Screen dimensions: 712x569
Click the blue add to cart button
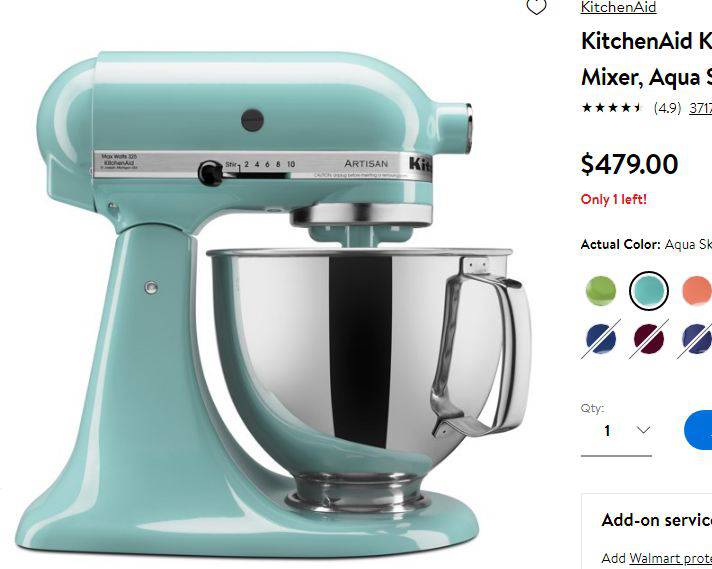pyautogui.click(x=698, y=430)
